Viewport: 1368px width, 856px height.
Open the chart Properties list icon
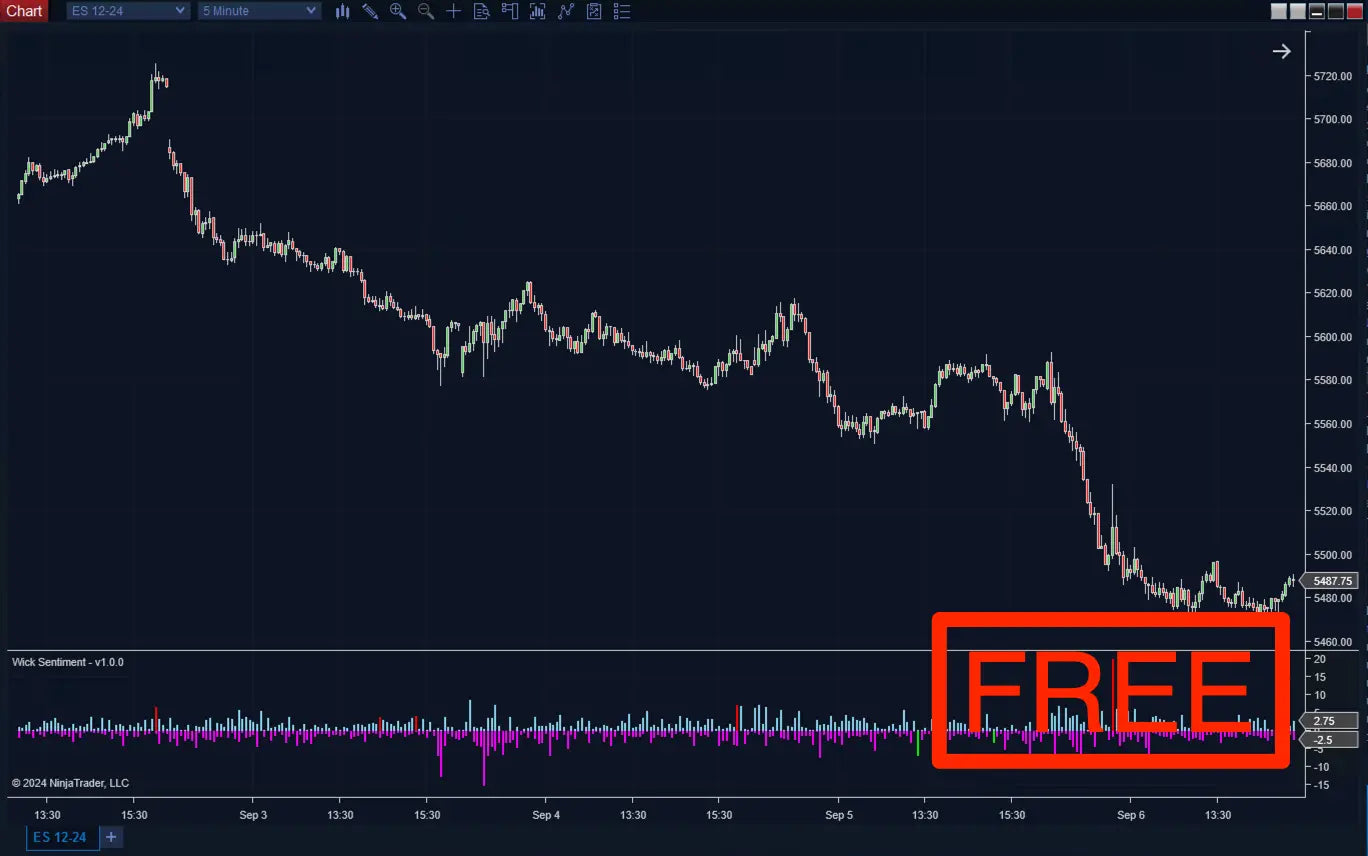[622, 11]
